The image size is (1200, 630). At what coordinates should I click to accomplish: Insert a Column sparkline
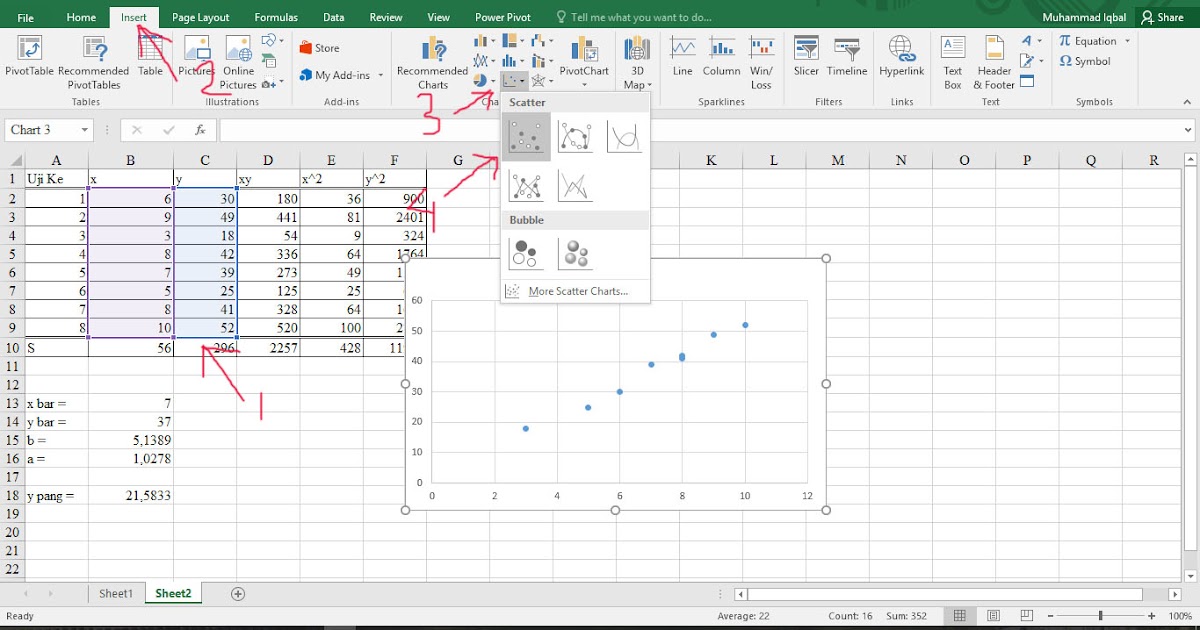tap(721, 56)
